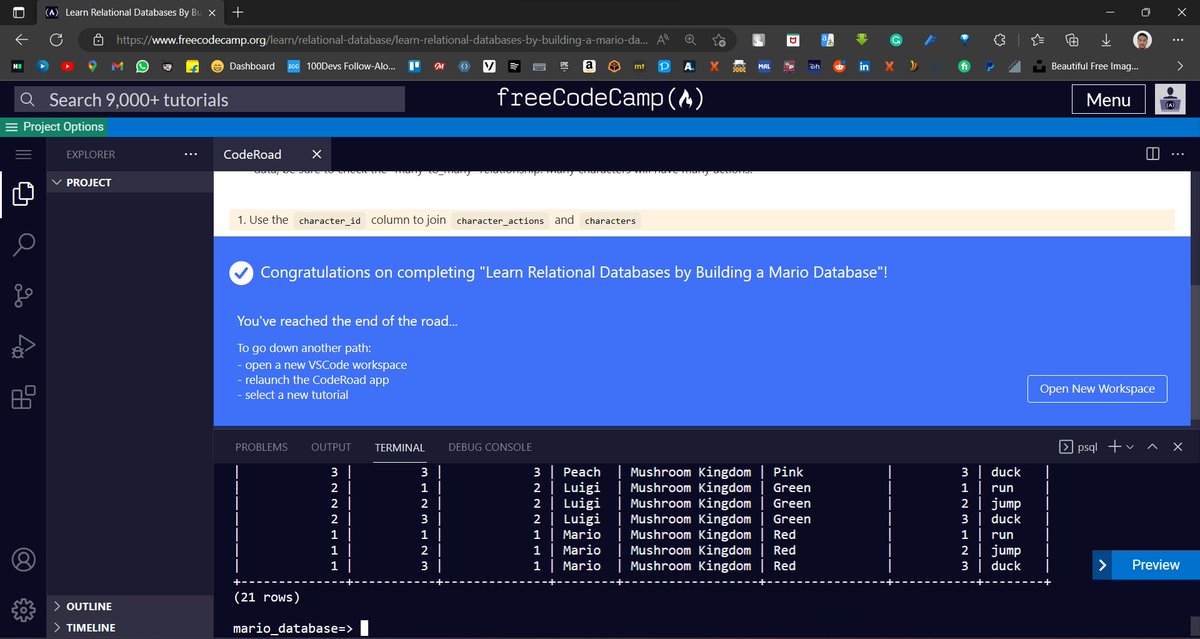This screenshot has height=639, width=1200.
Task: Open the WhatsApp bookmark
Action: [x=142, y=66]
